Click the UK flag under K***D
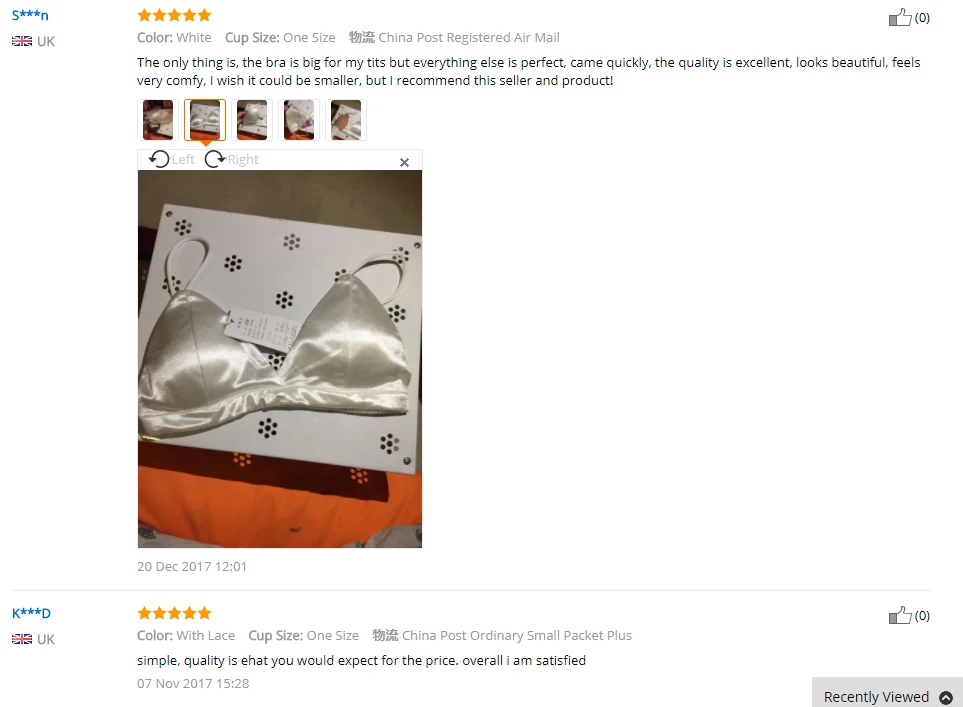Image resolution: width=963 pixels, height=707 pixels. [x=22, y=639]
